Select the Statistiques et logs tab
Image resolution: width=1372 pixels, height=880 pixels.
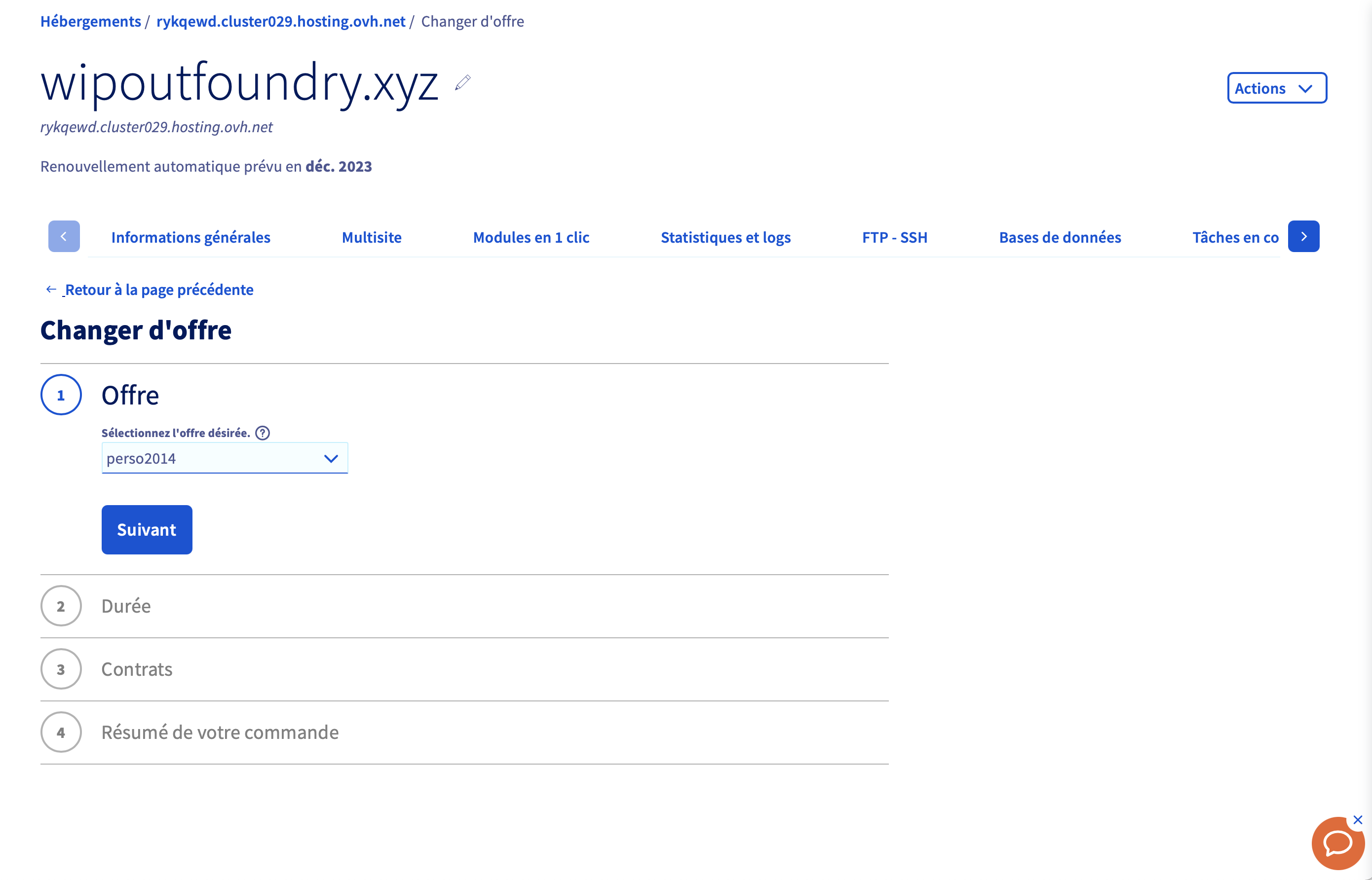725,237
